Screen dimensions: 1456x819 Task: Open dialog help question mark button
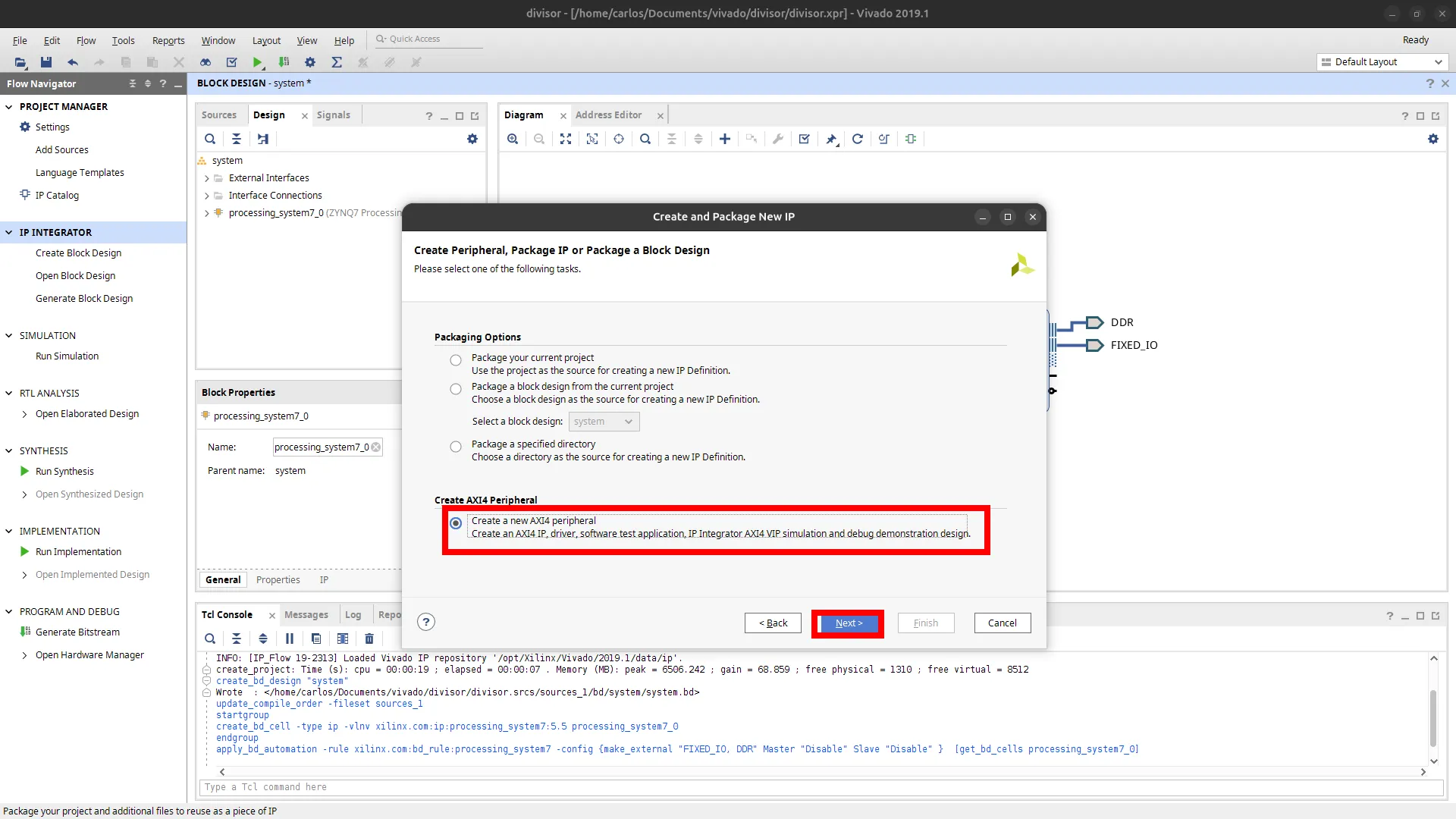point(426,622)
